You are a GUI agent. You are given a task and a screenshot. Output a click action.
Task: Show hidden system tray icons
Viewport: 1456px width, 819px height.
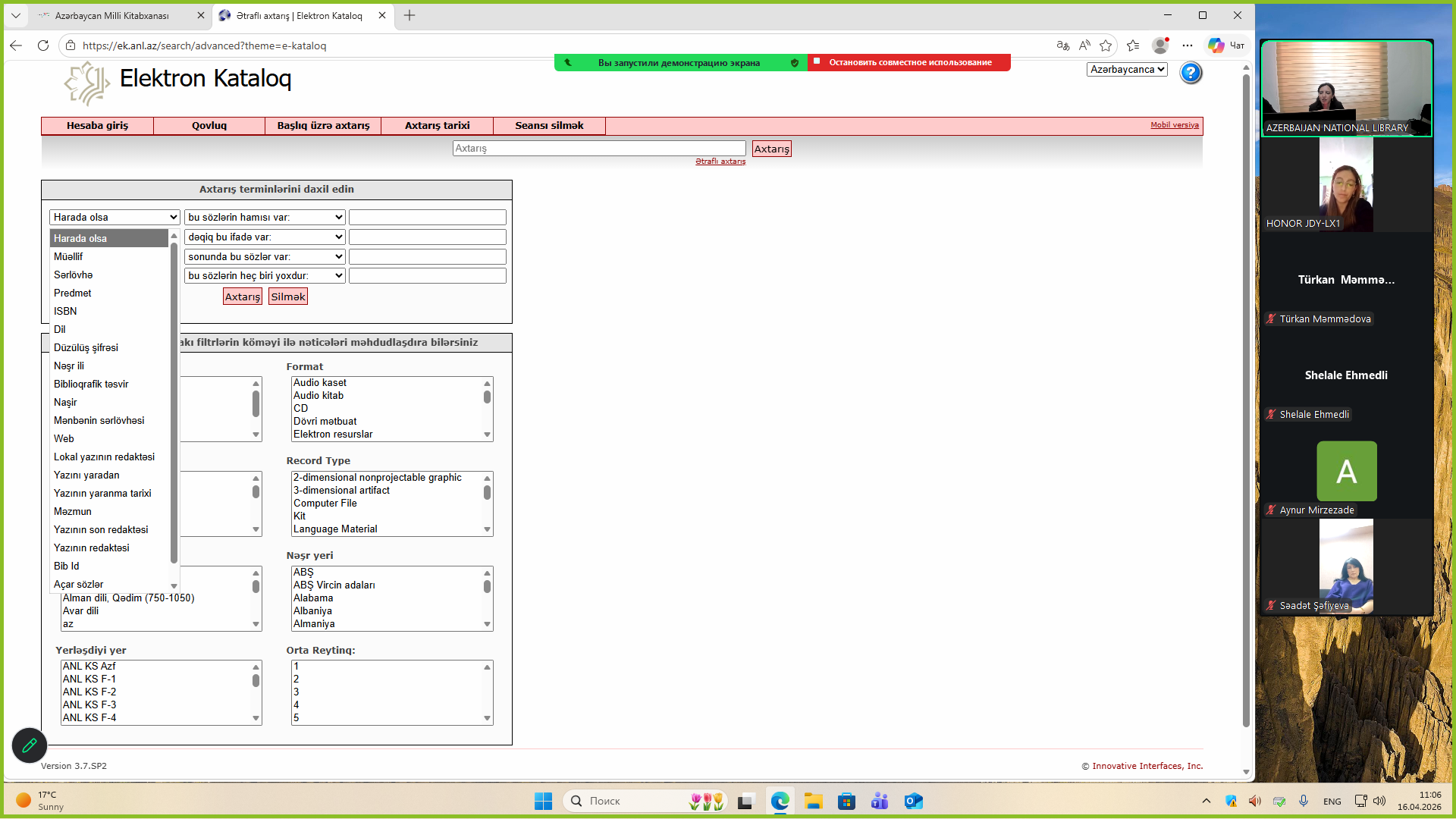click(x=1207, y=801)
